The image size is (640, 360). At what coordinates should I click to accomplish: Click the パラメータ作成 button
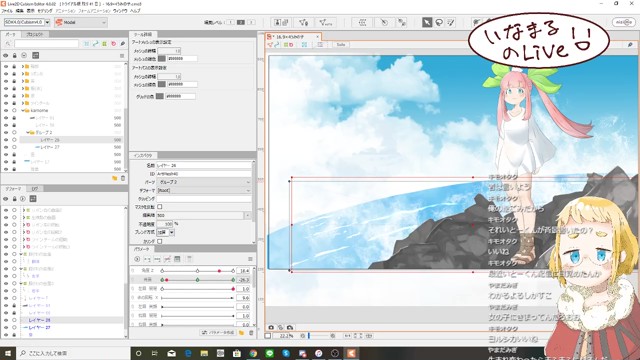click(218, 333)
